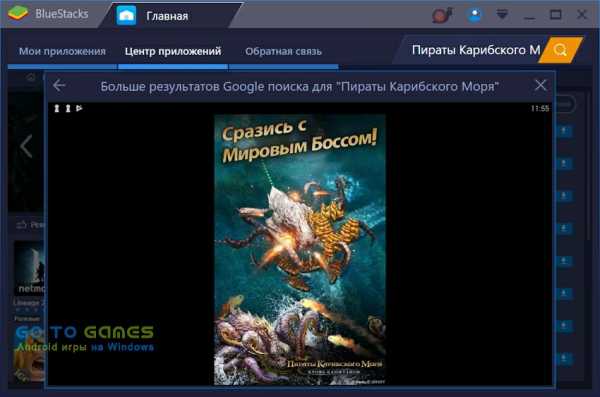Open the title bar dropdown menu icon

502,15
